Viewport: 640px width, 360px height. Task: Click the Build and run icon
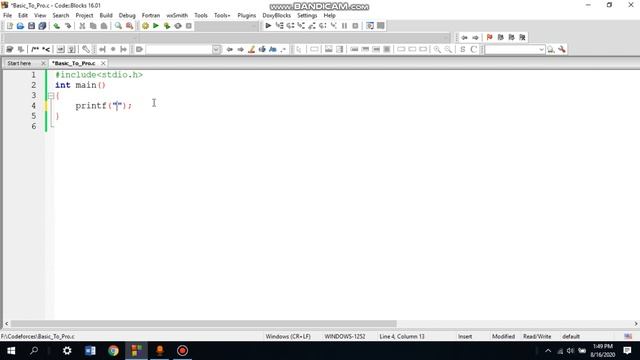click(x=167, y=26)
